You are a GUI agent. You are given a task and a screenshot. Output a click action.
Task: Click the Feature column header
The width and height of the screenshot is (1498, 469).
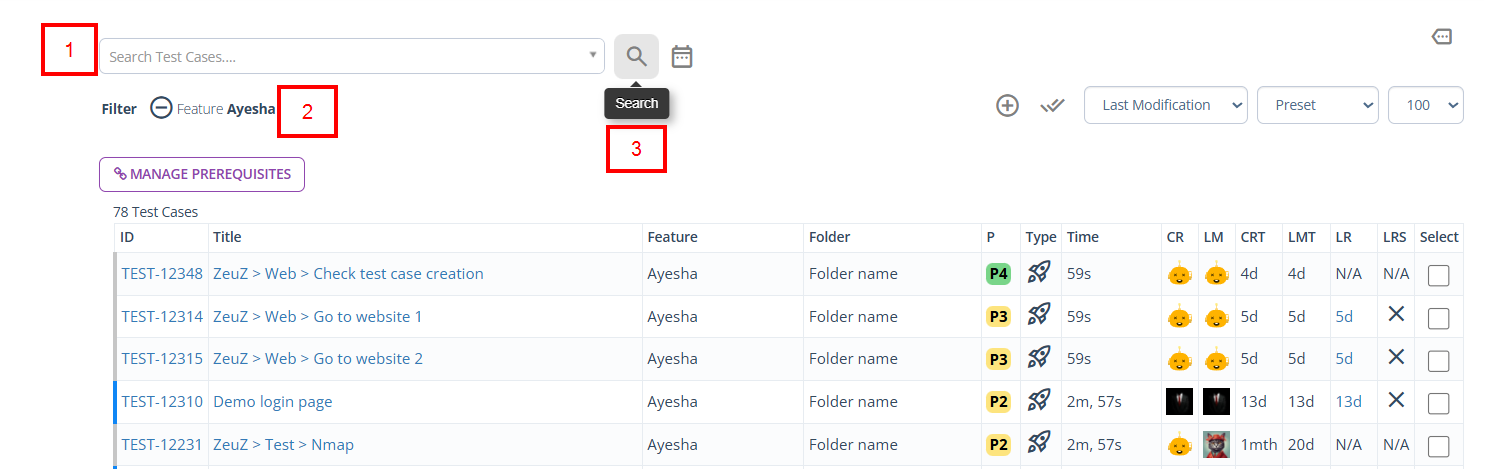tap(672, 237)
